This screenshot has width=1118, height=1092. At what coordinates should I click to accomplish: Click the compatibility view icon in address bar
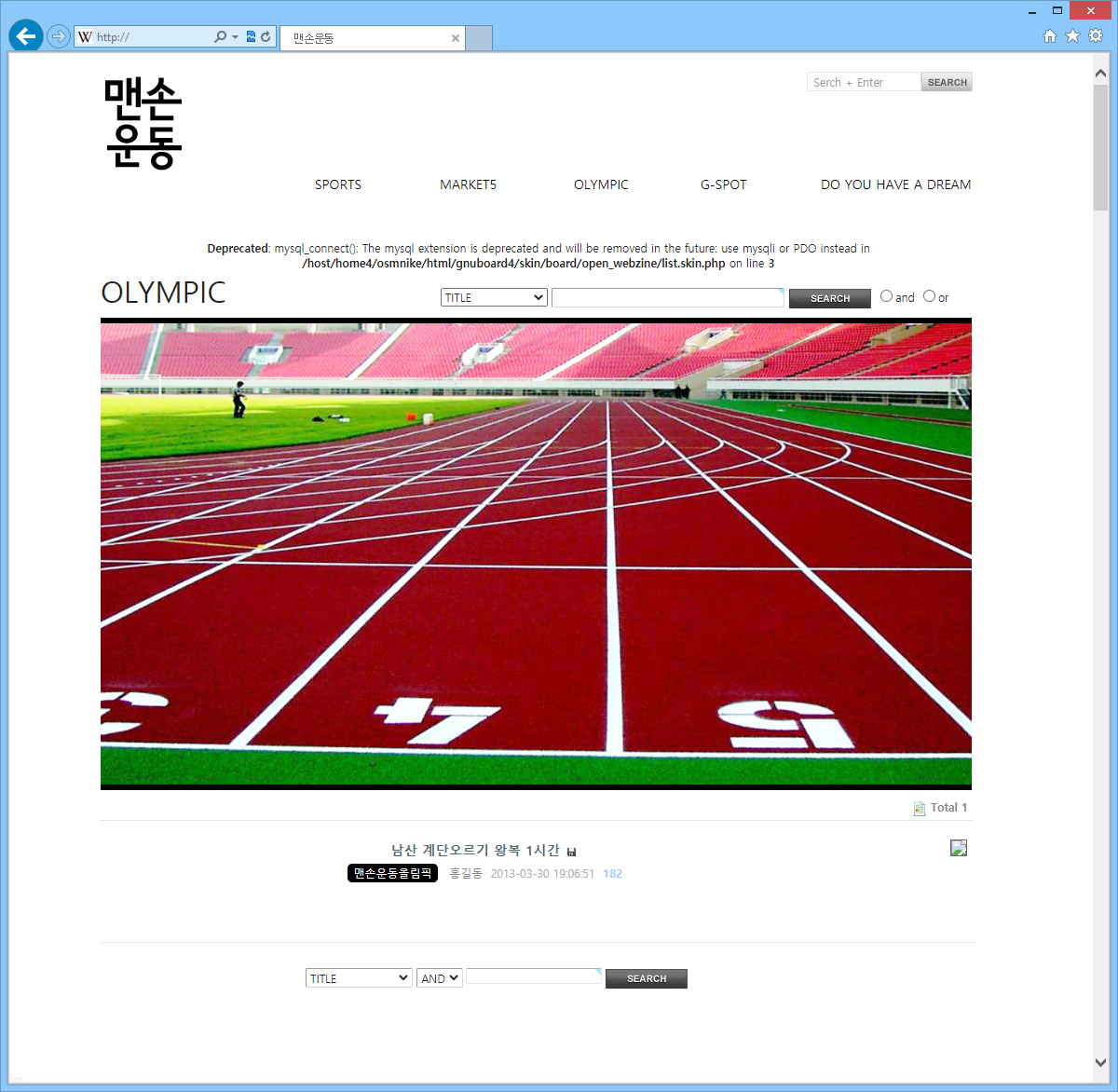251,37
